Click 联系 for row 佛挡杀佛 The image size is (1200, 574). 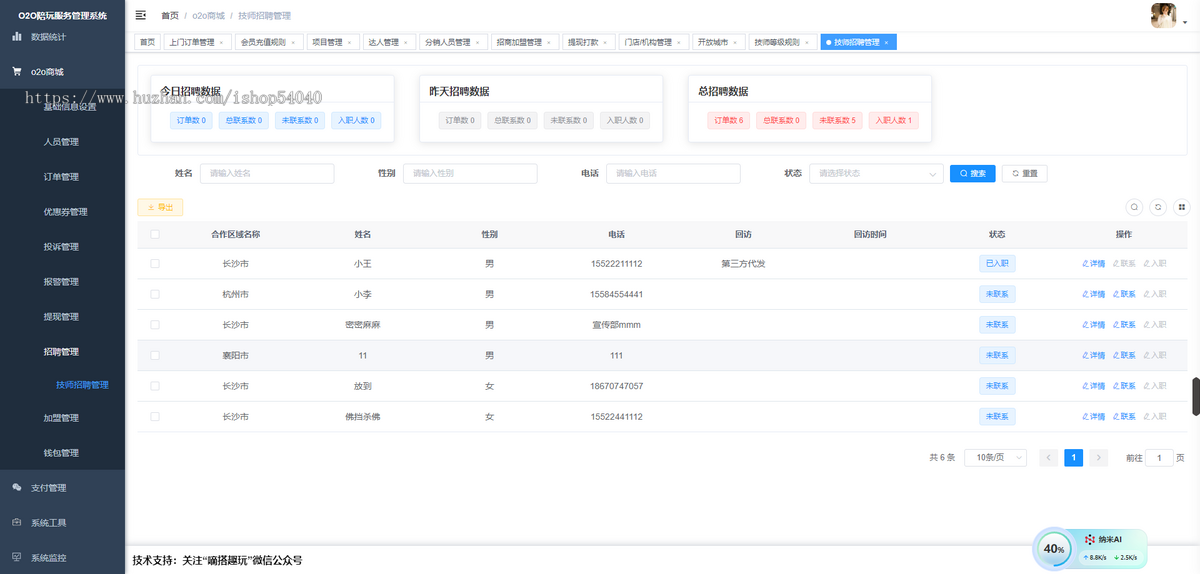1123,416
